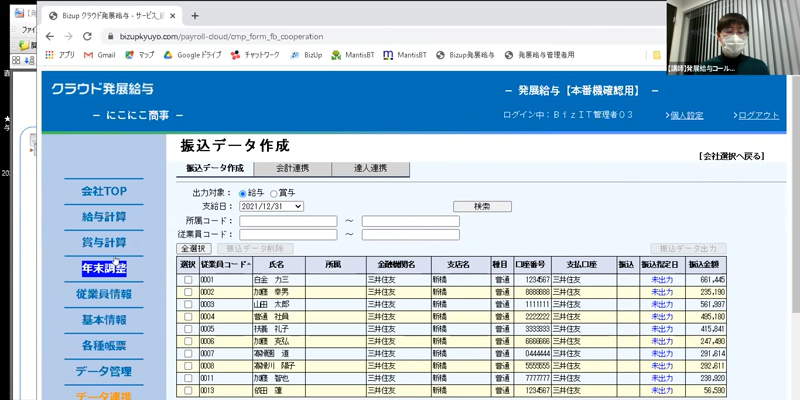
Task: Open 賞与計算 in the sidebar
Action: [104, 242]
